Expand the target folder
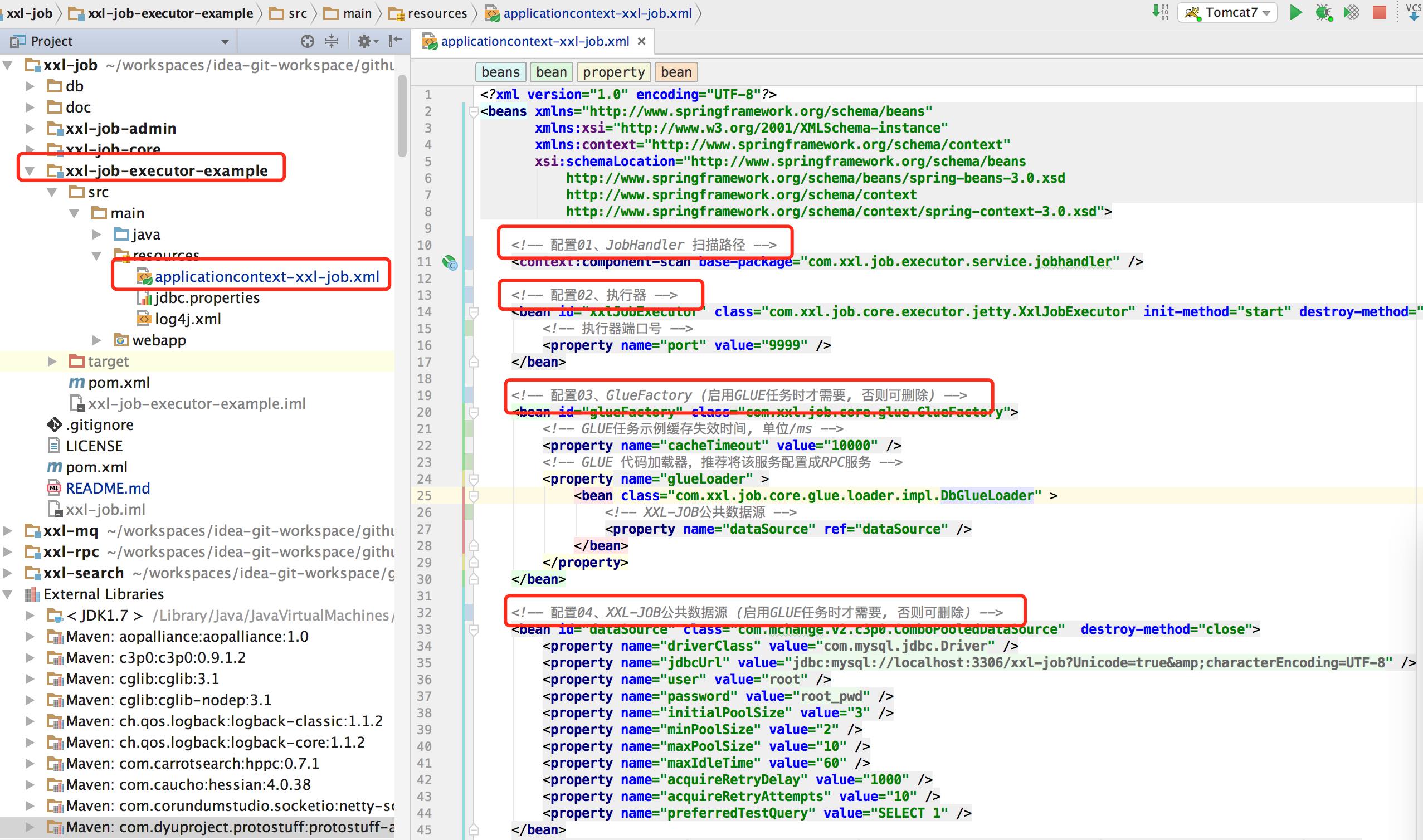This screenshot has height=840, width=1423. pos(52,361)
